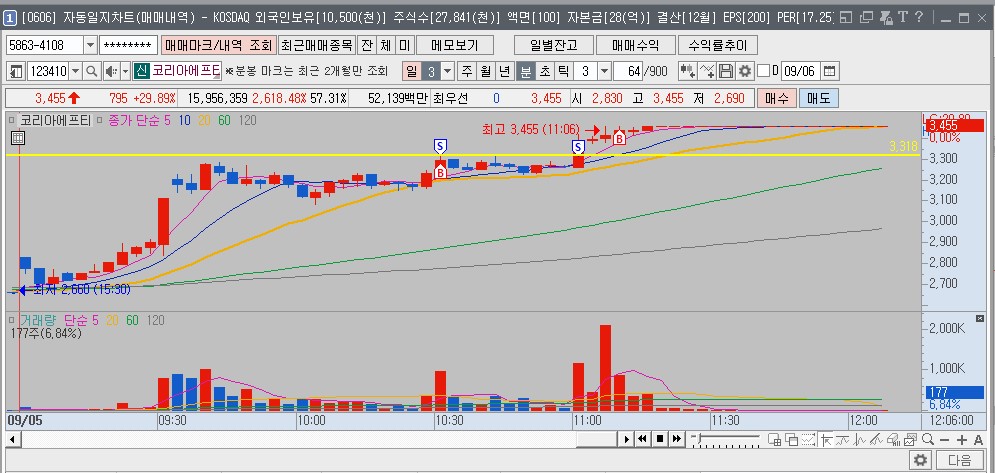Click the magnifier zoom icon in bottom toolbar
The image size is (995, 473).
pos(927,439)
